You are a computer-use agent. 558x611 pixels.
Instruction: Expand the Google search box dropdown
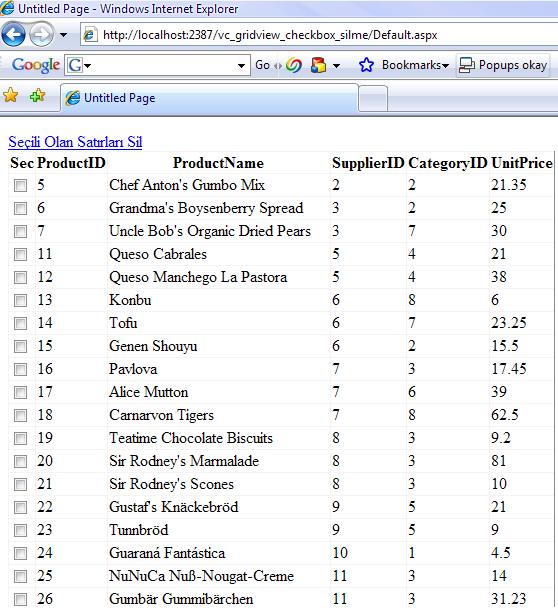[242, 65]
